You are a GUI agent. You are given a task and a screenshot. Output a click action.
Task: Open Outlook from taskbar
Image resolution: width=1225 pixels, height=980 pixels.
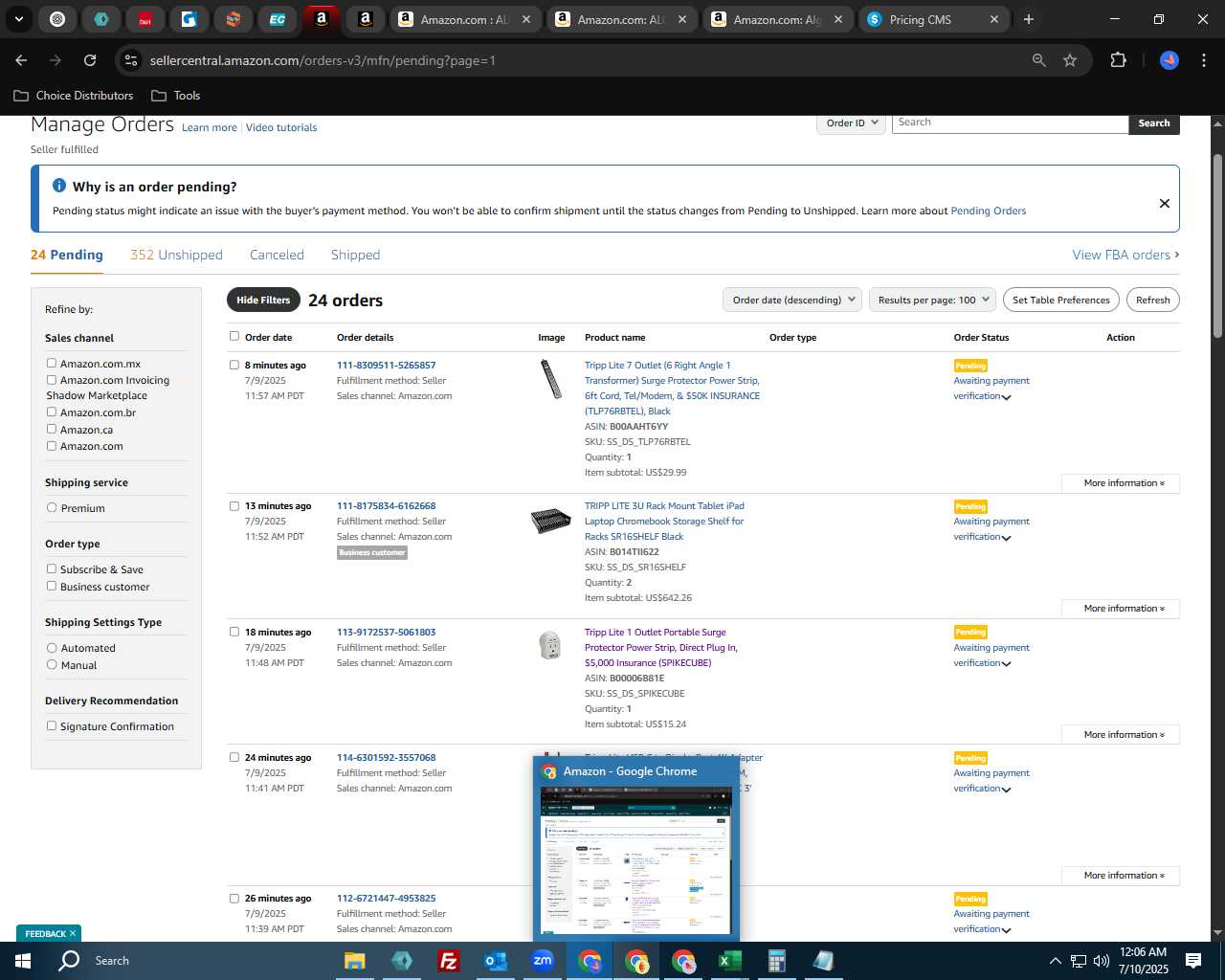point(495,960)
